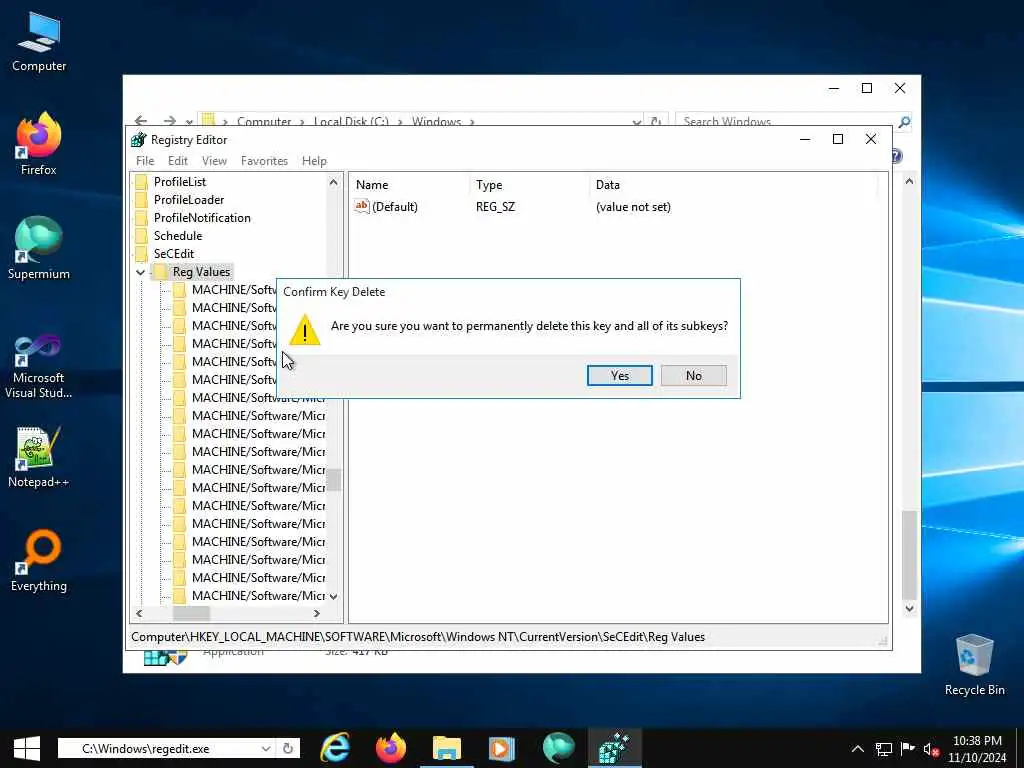Screen dimensions: 1024x768
Task: Open Supermium from the taskbar
Action: (558, 748)
